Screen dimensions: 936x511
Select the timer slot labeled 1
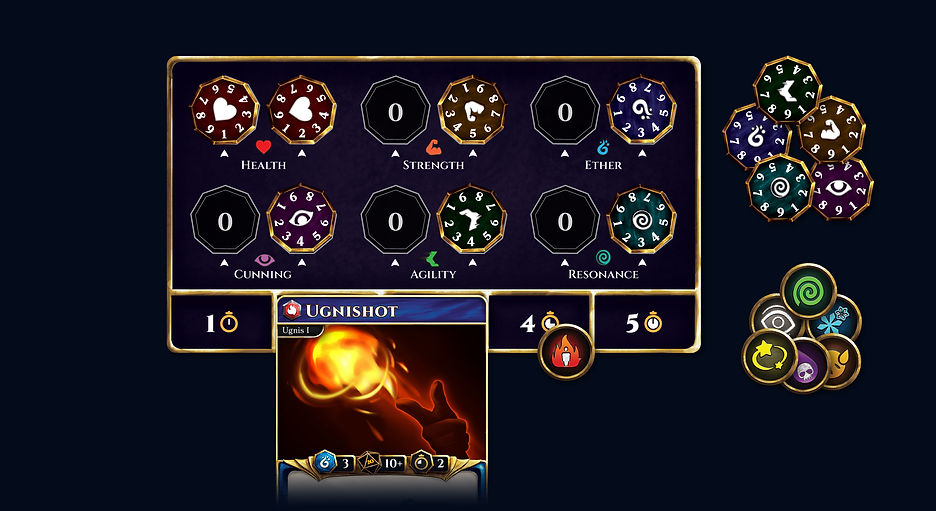click(x=222, y=323)
